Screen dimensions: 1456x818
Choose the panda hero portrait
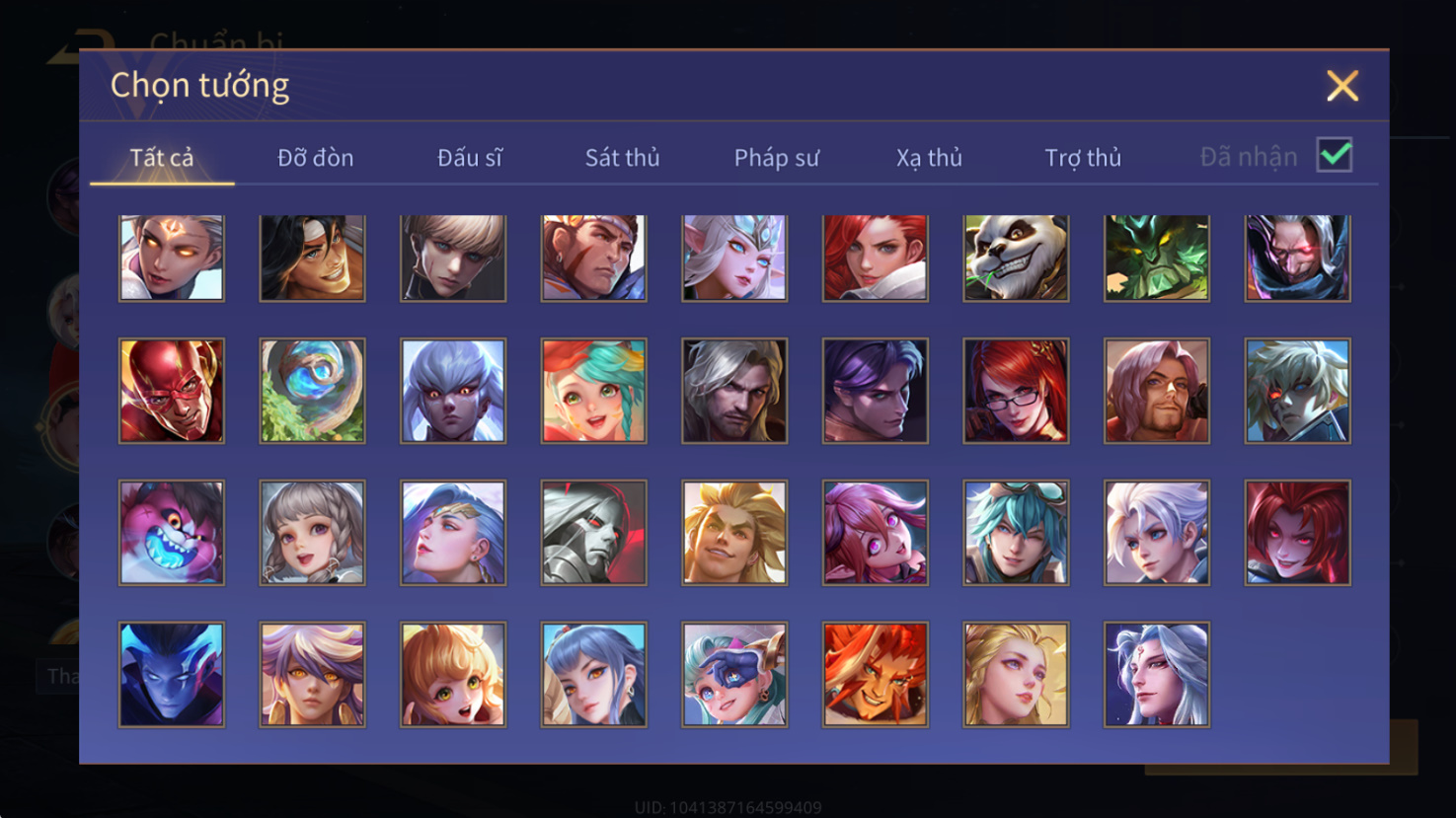(x=1016, y=258)
